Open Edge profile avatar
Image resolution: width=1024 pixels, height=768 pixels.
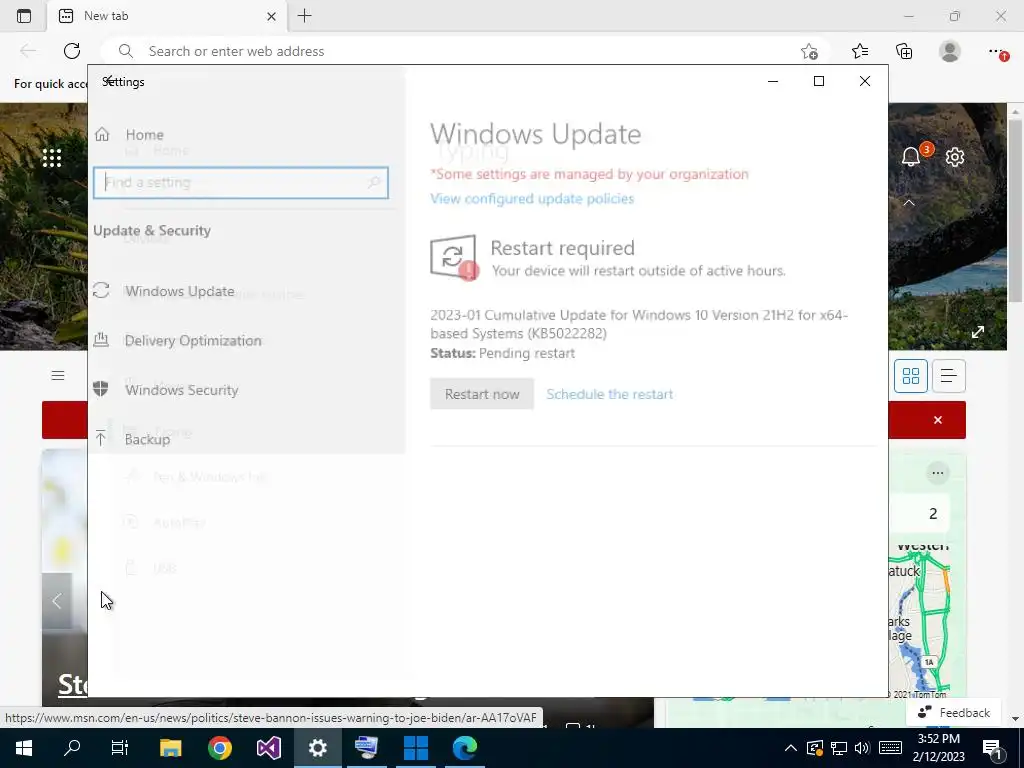coord(950,51)
